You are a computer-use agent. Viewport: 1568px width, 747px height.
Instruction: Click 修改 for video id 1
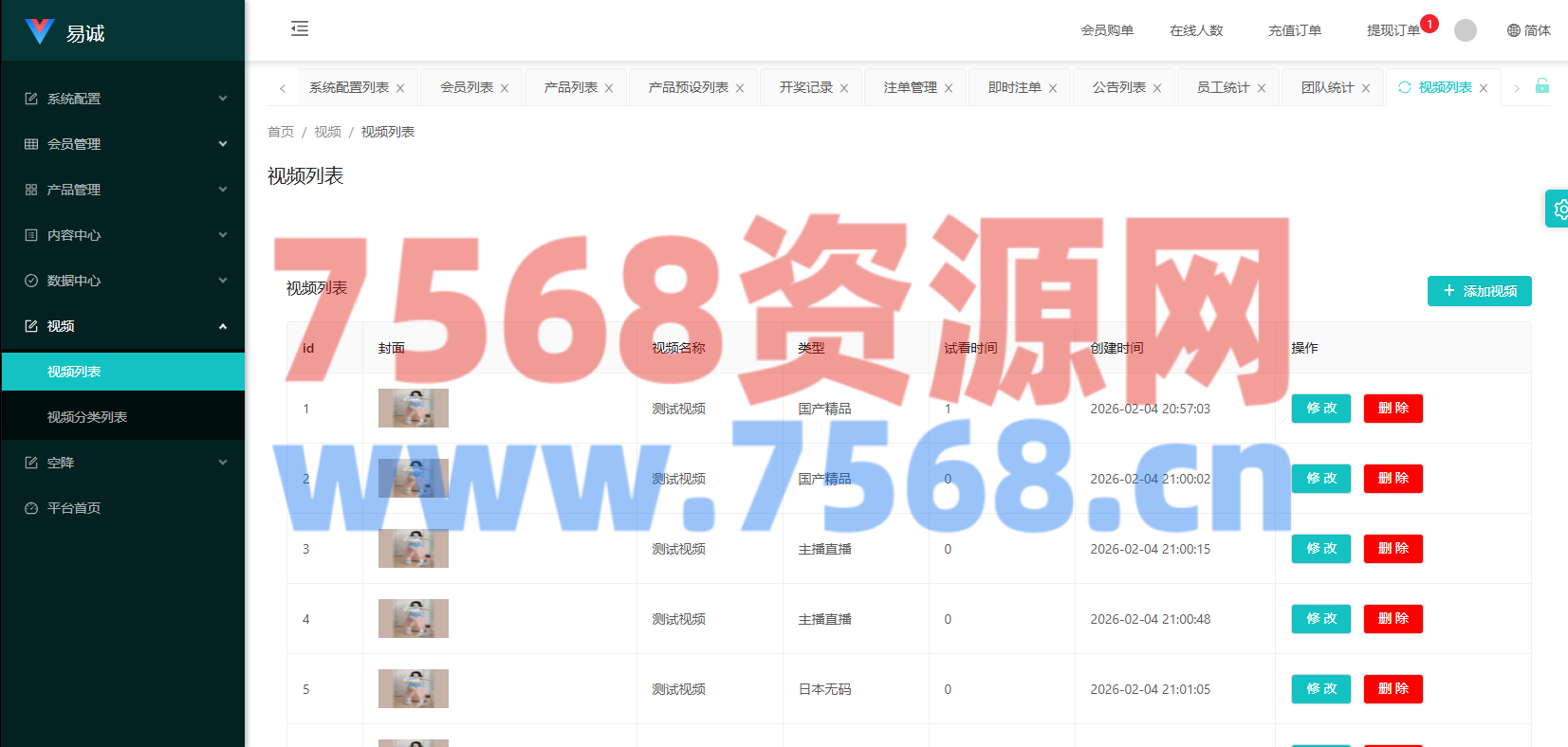point(1320,409)
